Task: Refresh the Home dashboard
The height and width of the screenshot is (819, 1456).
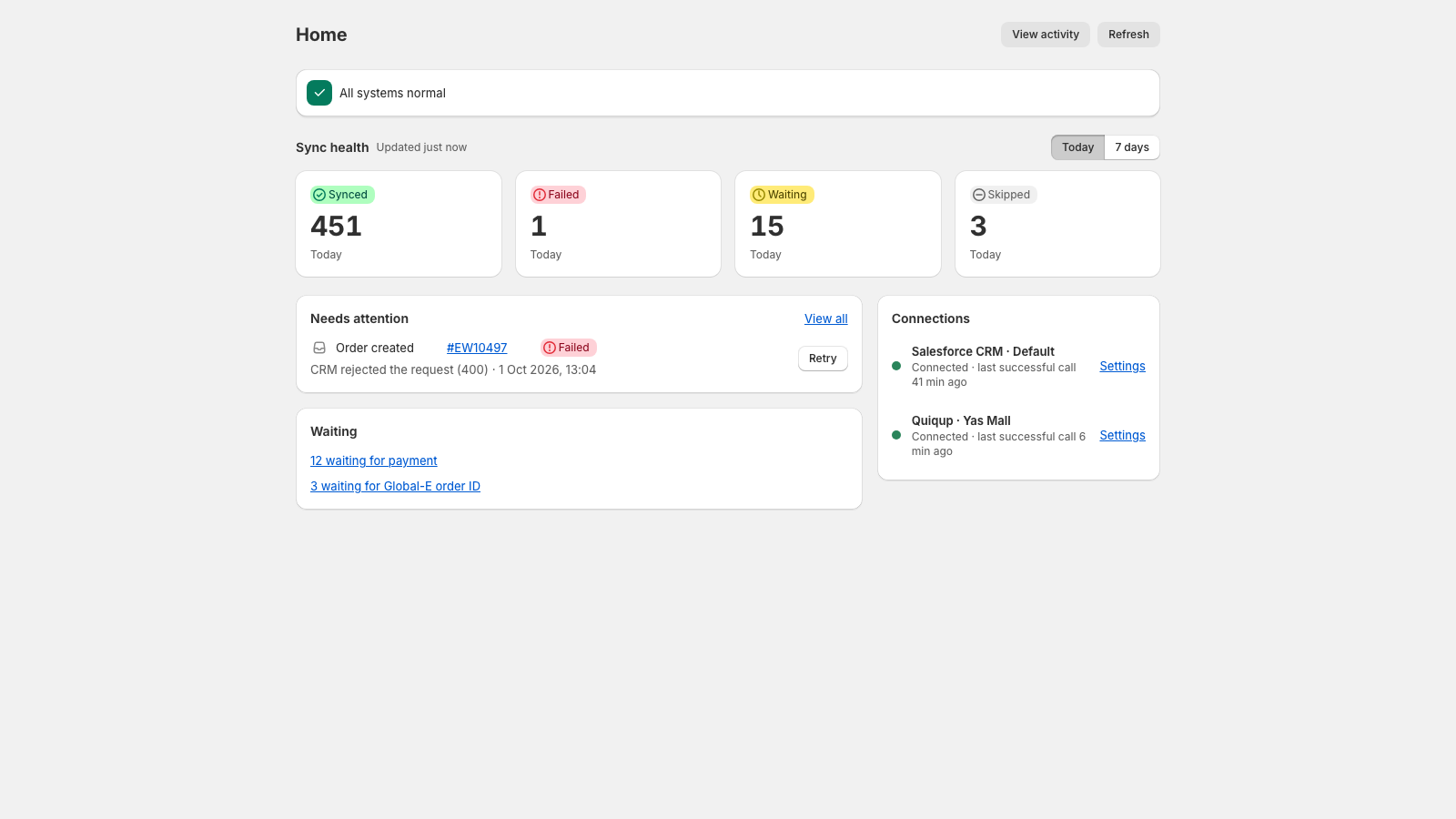Action: (1128, 35)
